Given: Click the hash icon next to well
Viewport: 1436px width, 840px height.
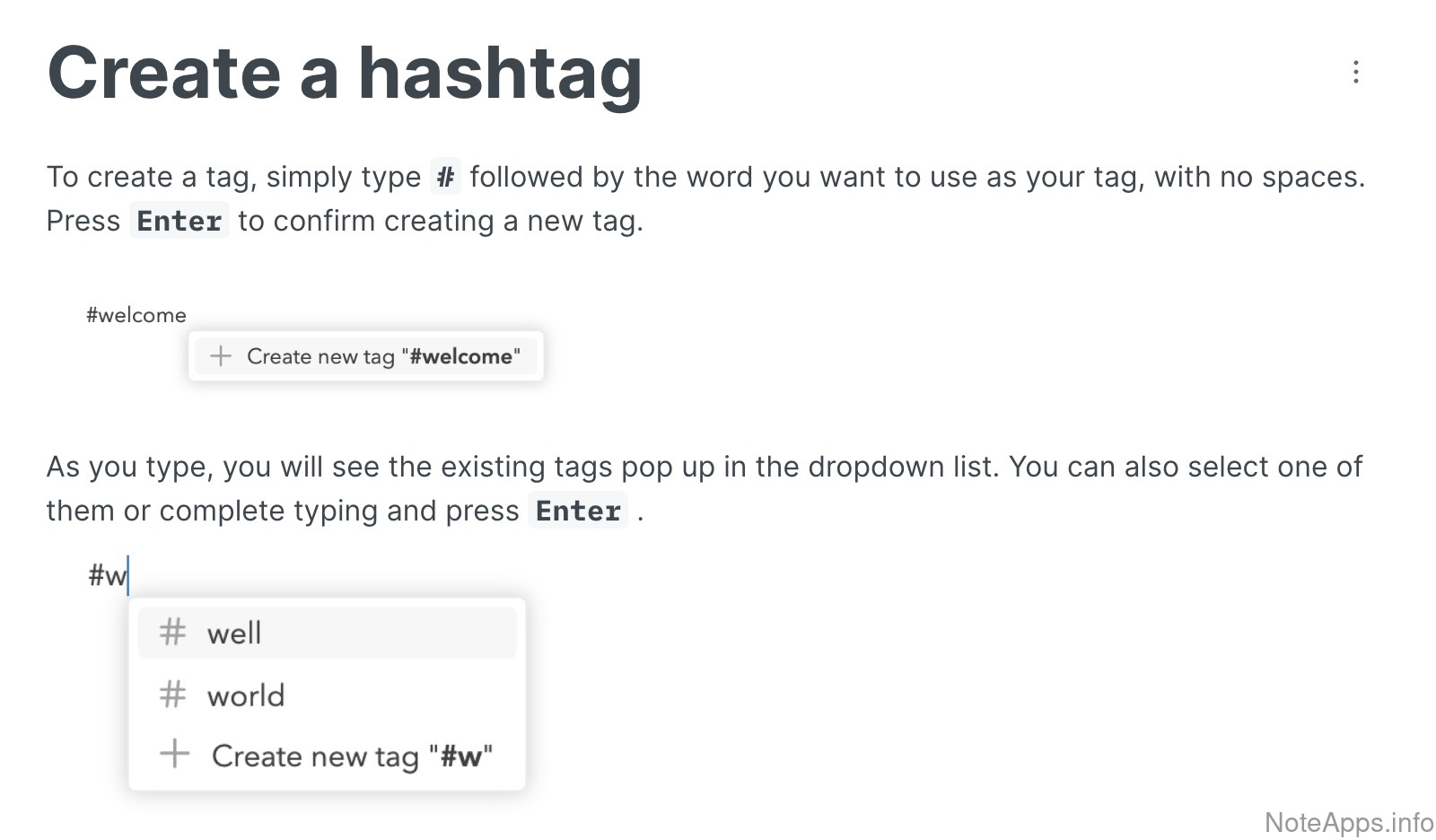Looking at the screenshot, I should click(172, 632).
